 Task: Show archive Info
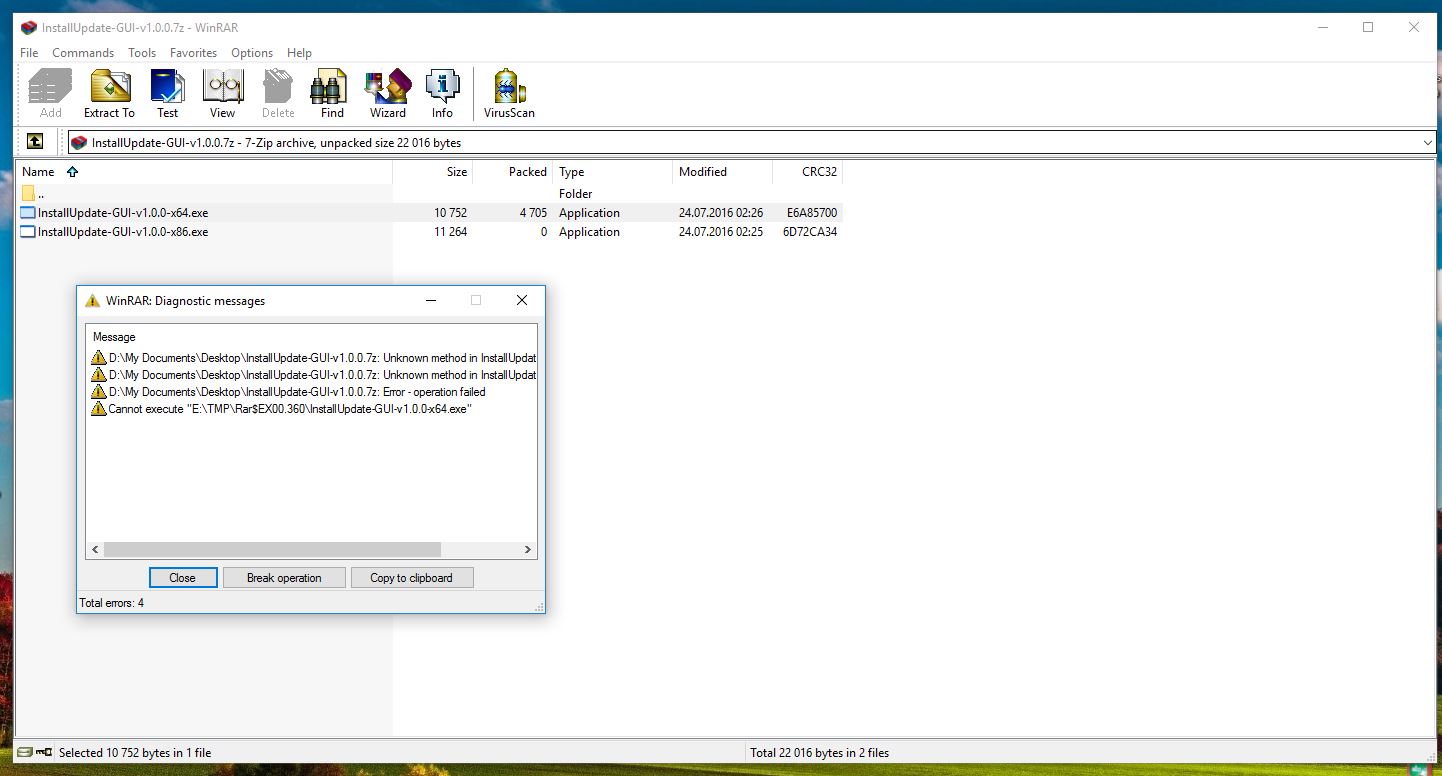pyautogui.click(x=442, y=94)
